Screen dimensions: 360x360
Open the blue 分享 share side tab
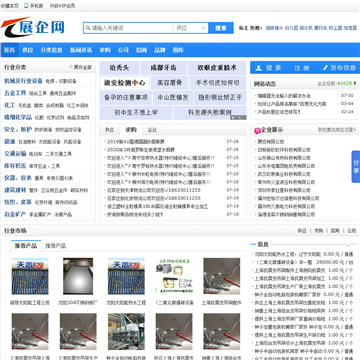pos(356,167)
